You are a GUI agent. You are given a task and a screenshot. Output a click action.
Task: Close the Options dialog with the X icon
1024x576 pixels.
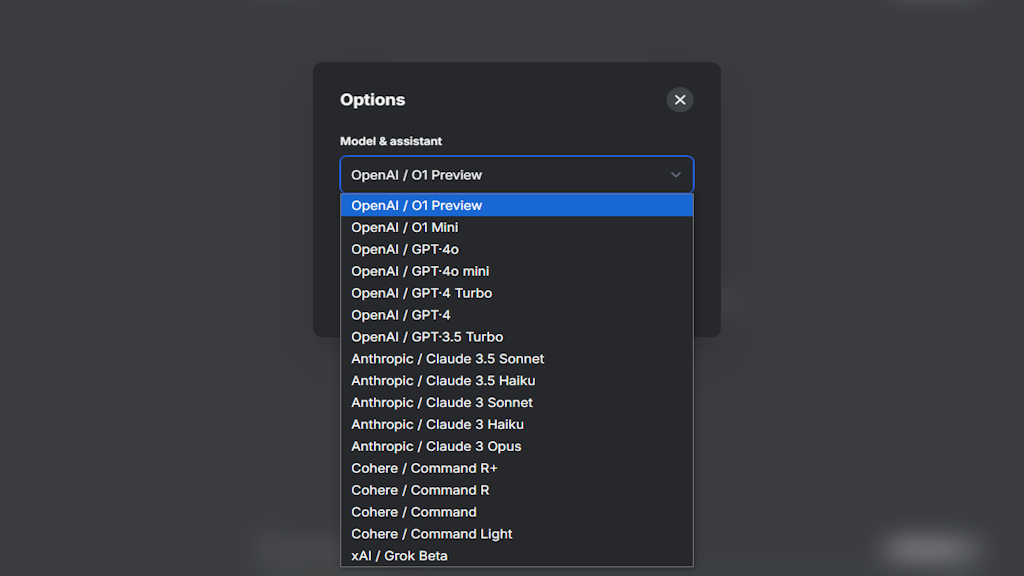pyautogui.click(x=680, y=100)
